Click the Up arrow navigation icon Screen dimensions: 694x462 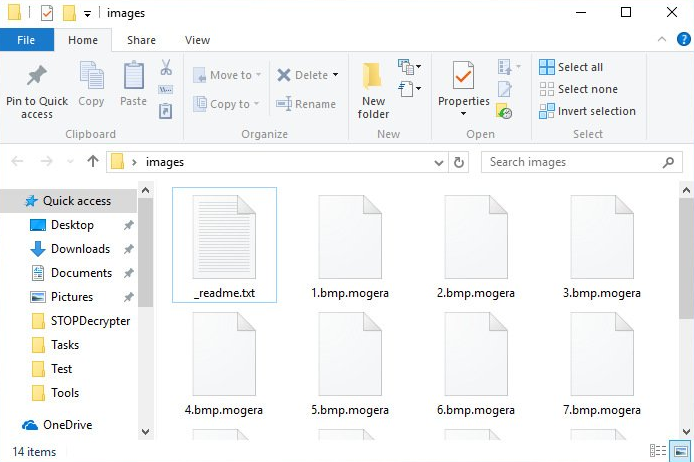pos(93,162)
